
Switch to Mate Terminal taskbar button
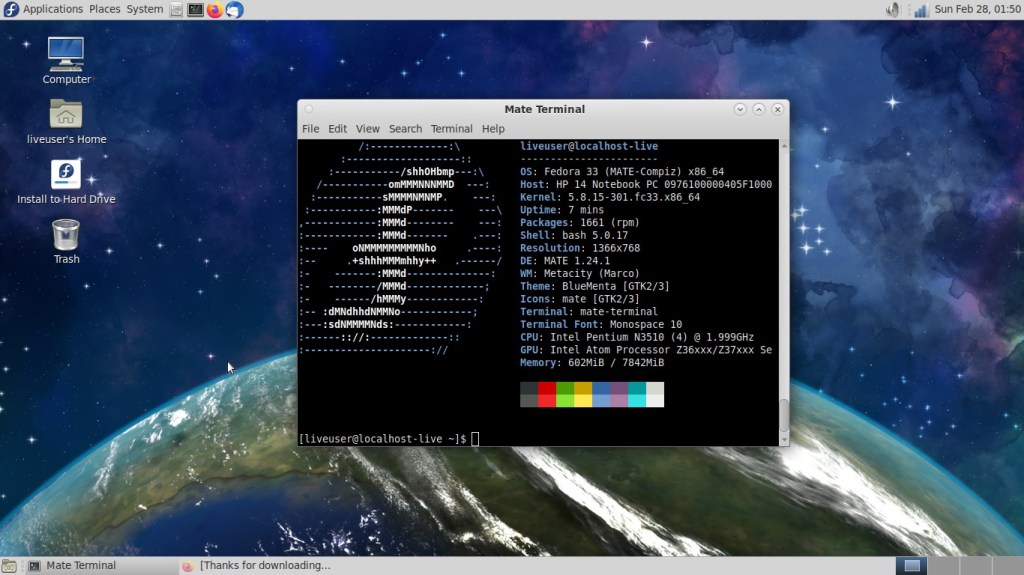pos(80,566)
